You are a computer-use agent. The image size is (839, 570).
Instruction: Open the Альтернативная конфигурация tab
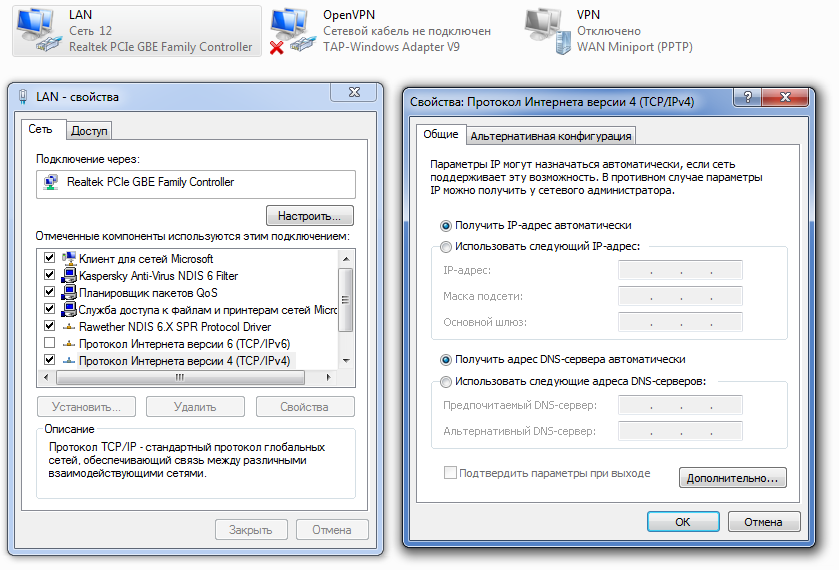pos(551,136)
